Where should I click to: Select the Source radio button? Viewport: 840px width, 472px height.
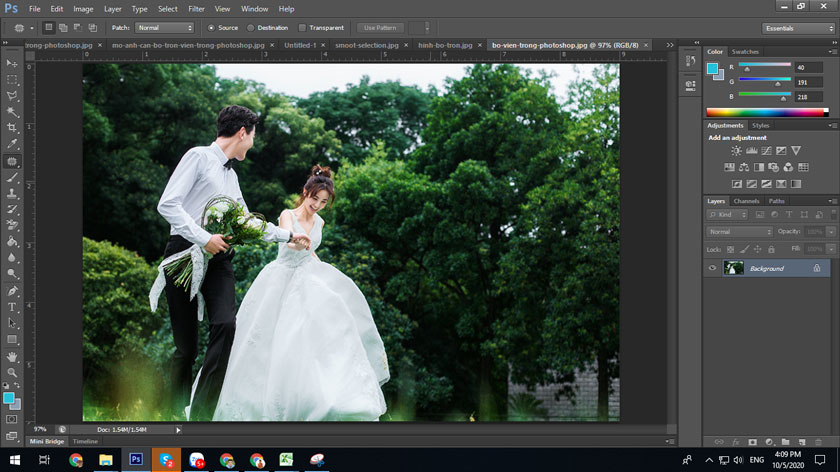[x=211, y=28]
